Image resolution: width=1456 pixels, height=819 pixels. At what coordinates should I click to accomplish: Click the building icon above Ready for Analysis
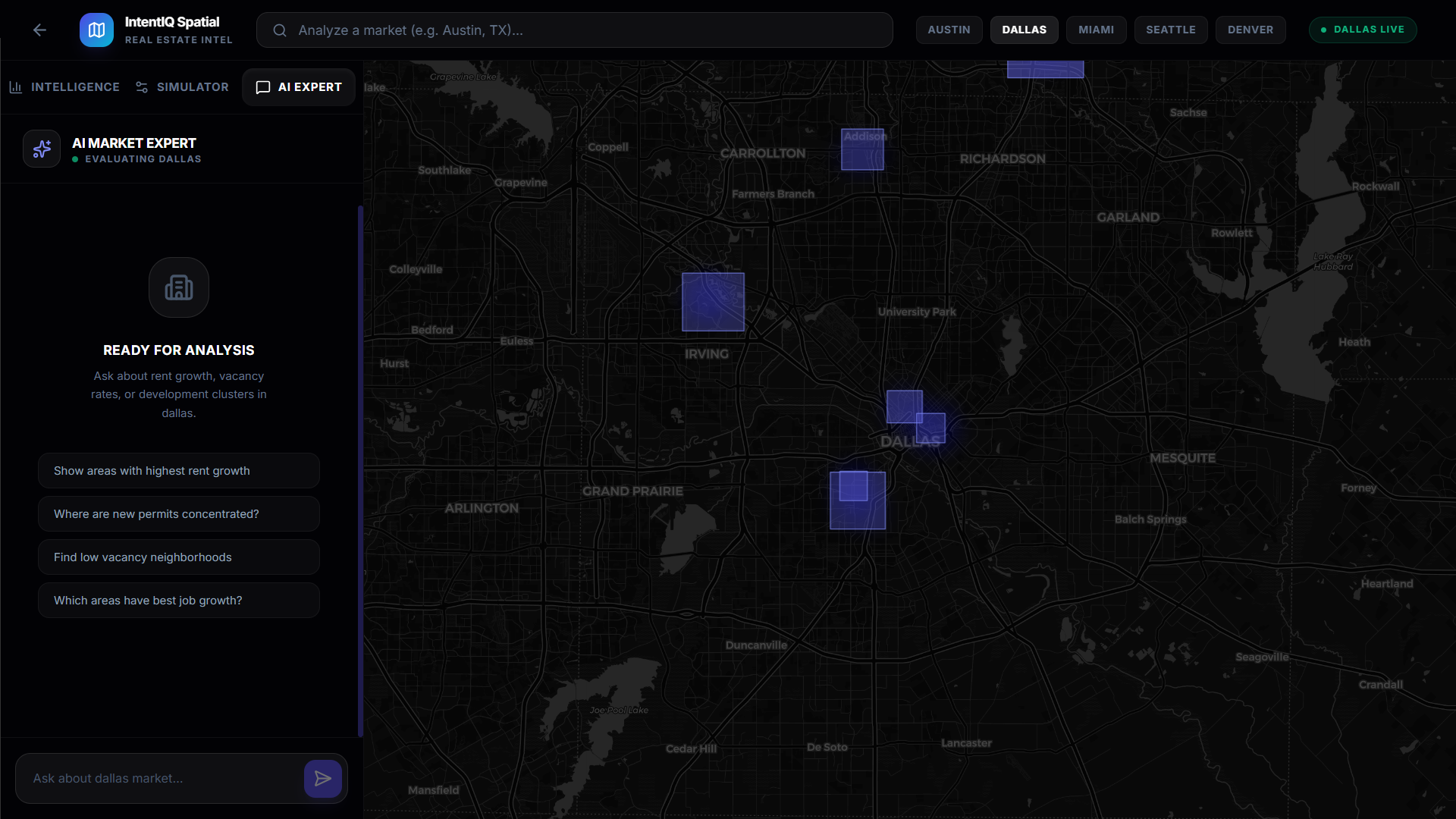pyautogui.click(x=179, y=287)
